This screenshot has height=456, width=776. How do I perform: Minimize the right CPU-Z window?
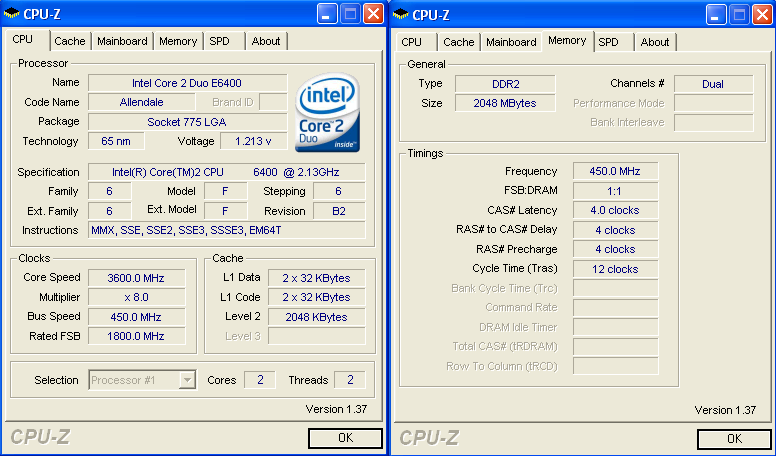(x=716, y=14)
